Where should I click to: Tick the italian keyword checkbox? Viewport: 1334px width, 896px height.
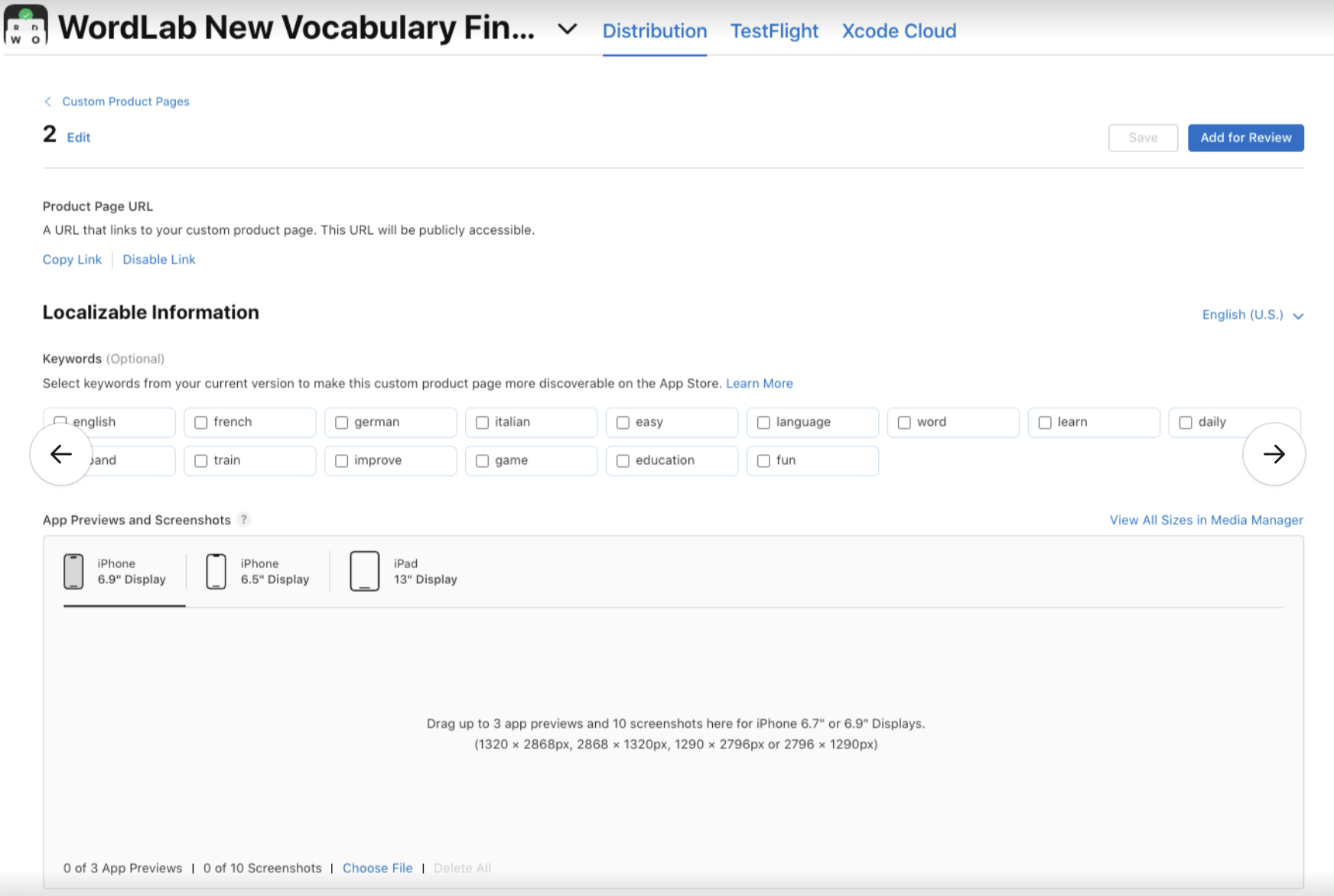(x=483, y=422)
